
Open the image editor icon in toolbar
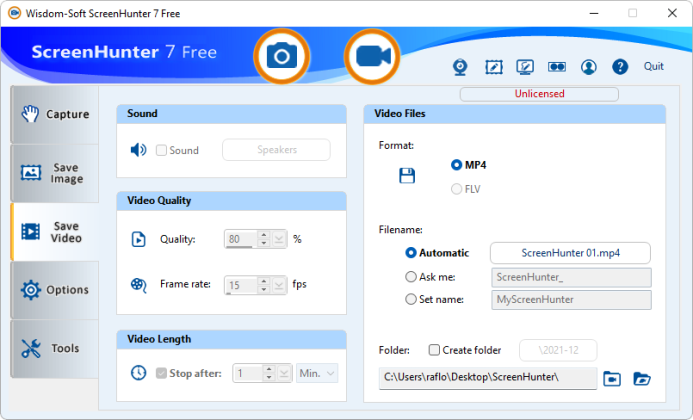point(494,67)
